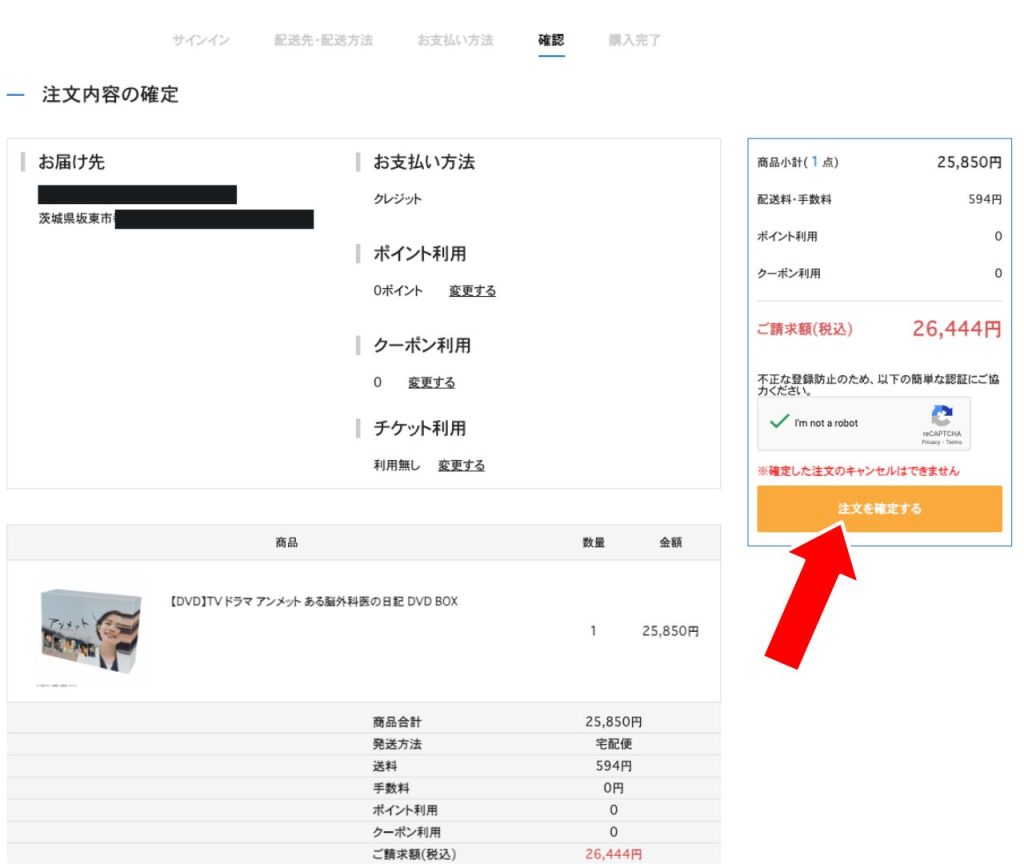This screenshot has height=864, width=1024.
Task: Click the 茨城県坂東市 delivery address line
Action: pyautogui.click(x=77, y=218)
